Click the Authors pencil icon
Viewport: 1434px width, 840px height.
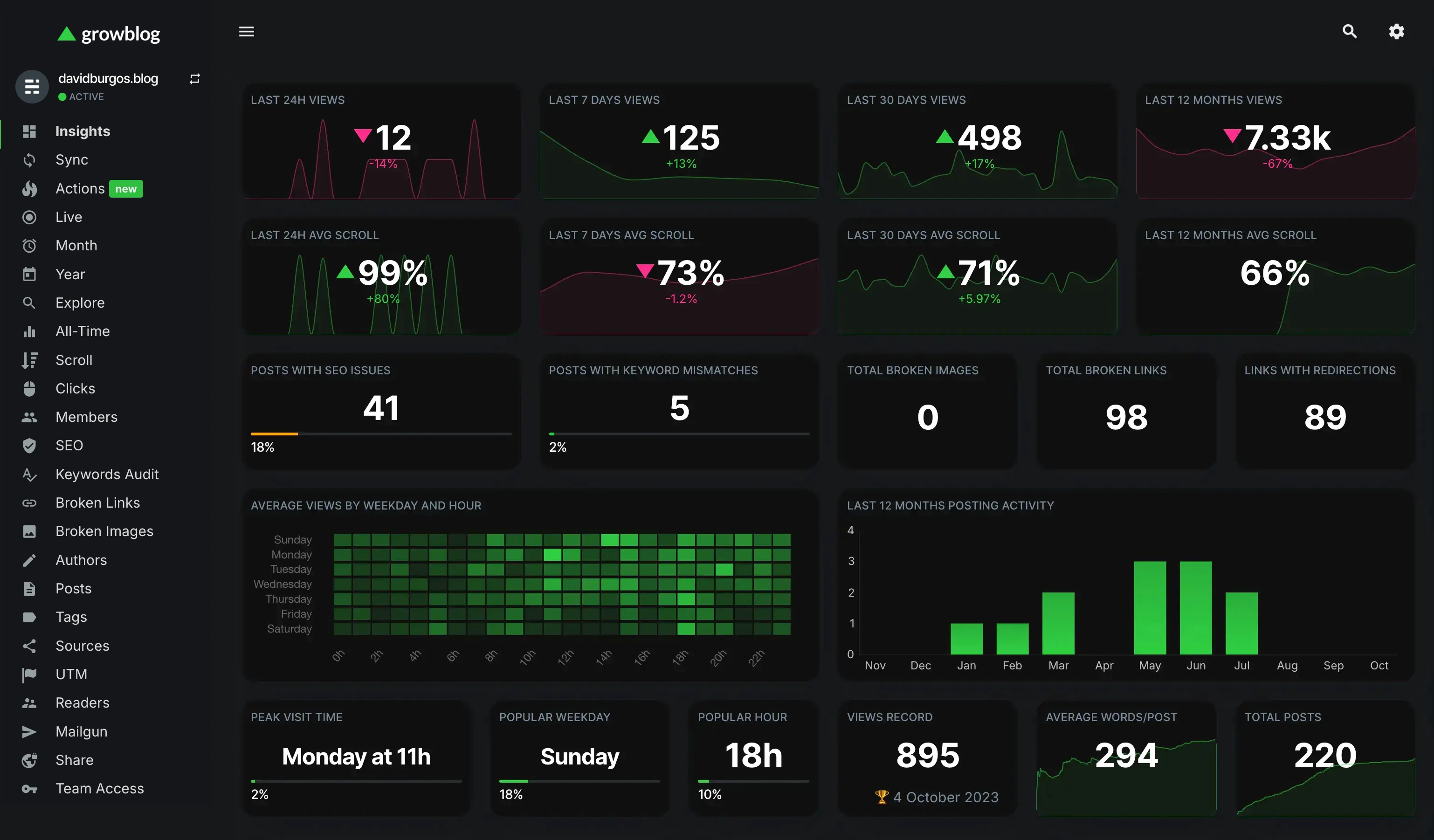pyautogui.click(x=29, y=561)
